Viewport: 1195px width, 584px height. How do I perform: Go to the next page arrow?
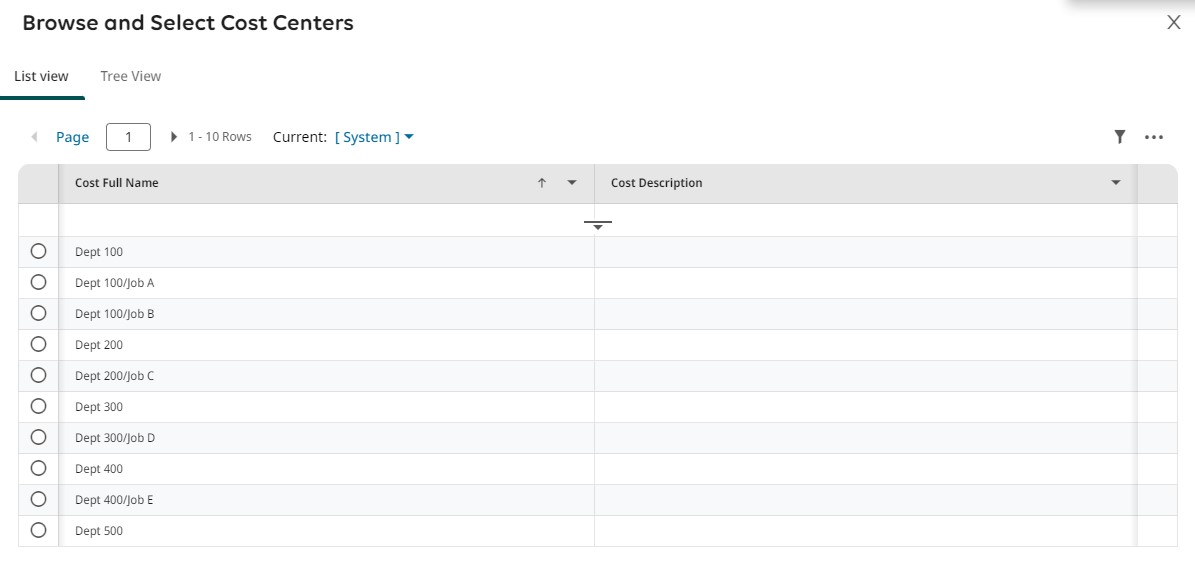pos(174,137)
